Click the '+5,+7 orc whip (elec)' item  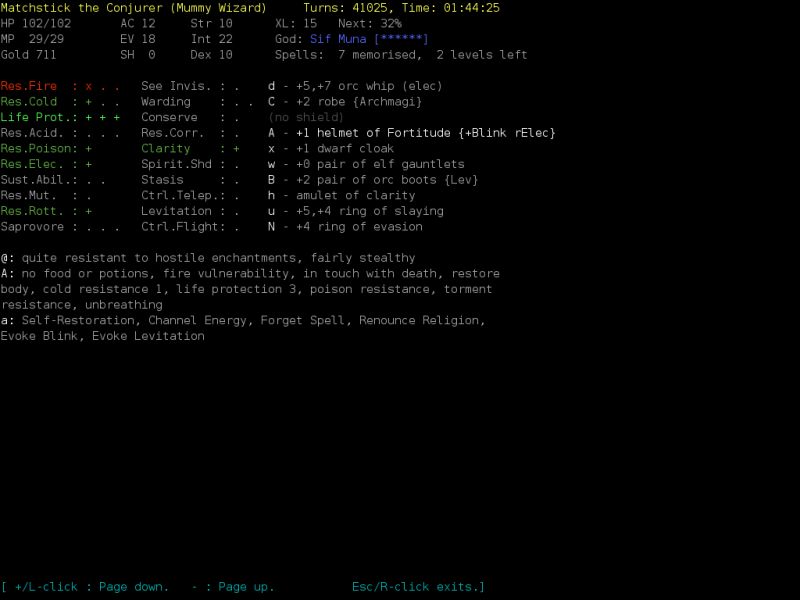click(x=369, y=86)
